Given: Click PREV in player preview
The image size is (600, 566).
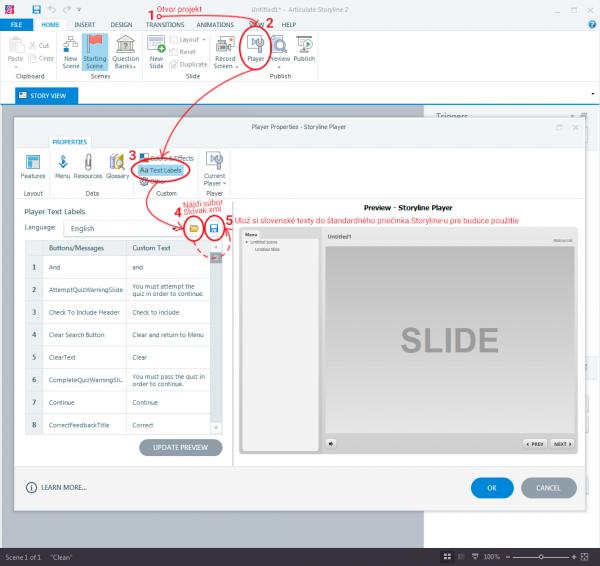Looking at the screenshot, I should pyautogui.click(x=535, y=444).
